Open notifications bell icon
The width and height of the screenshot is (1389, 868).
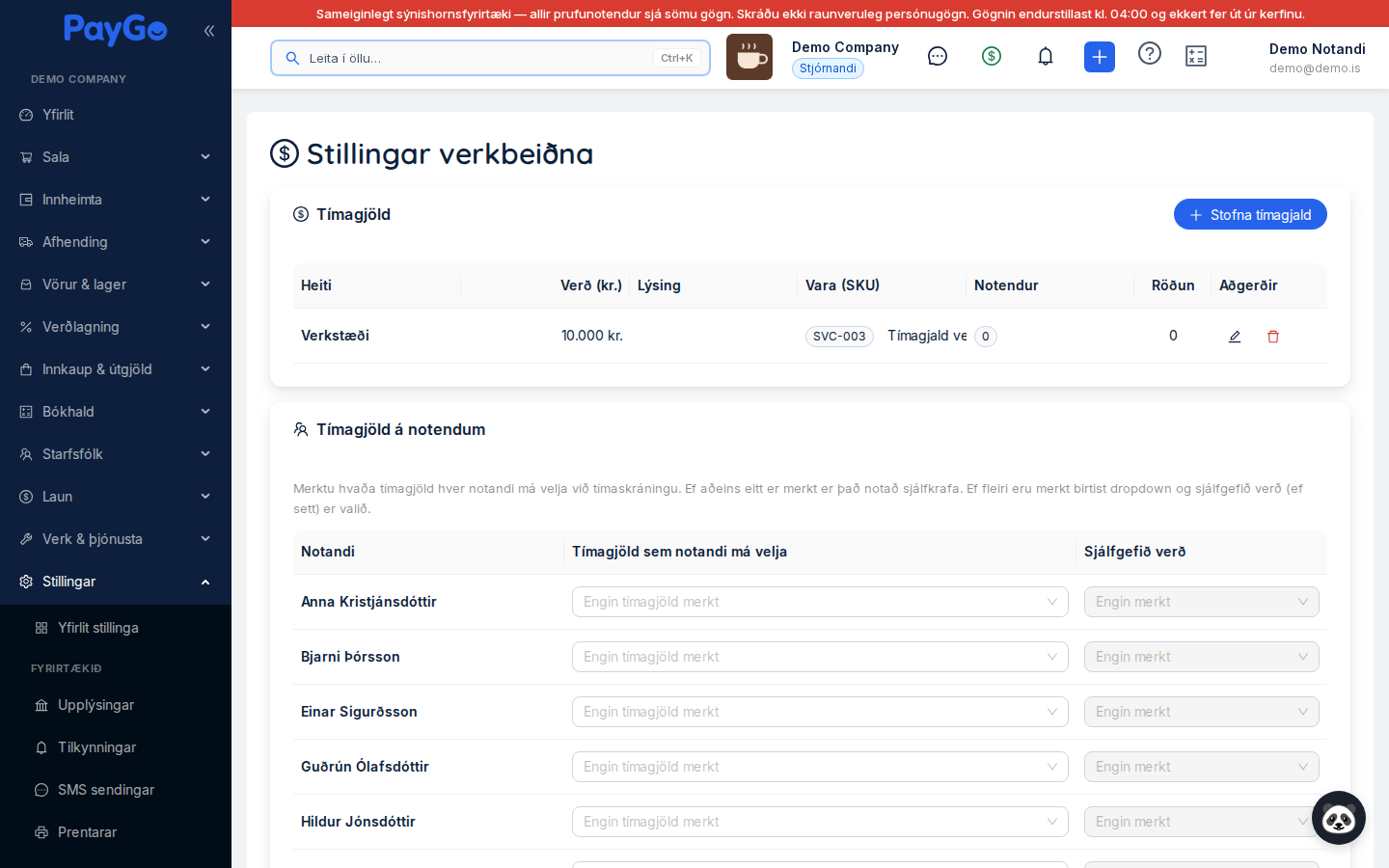click(x=1046, y=56)
